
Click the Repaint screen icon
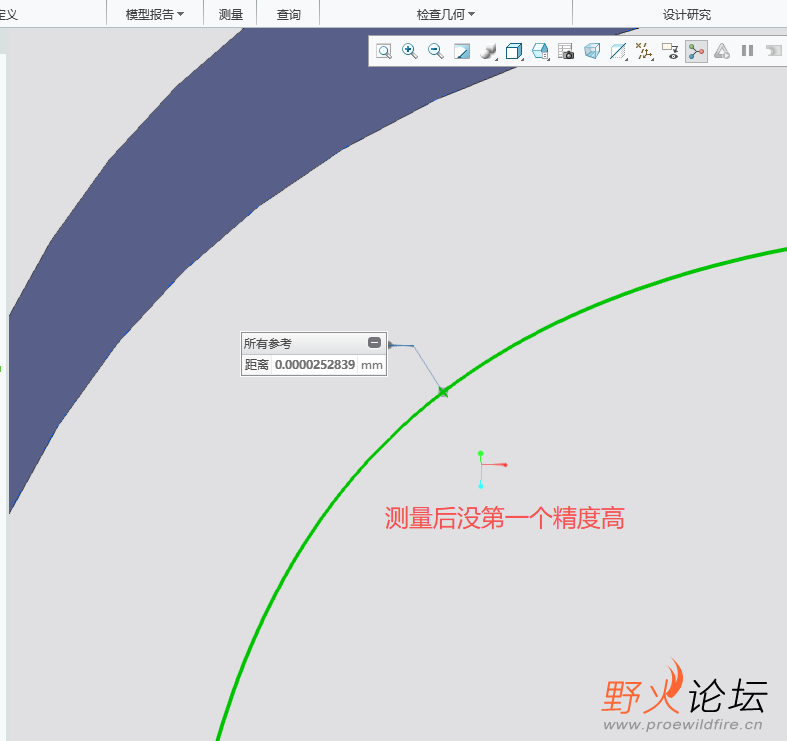click(462, 51)
